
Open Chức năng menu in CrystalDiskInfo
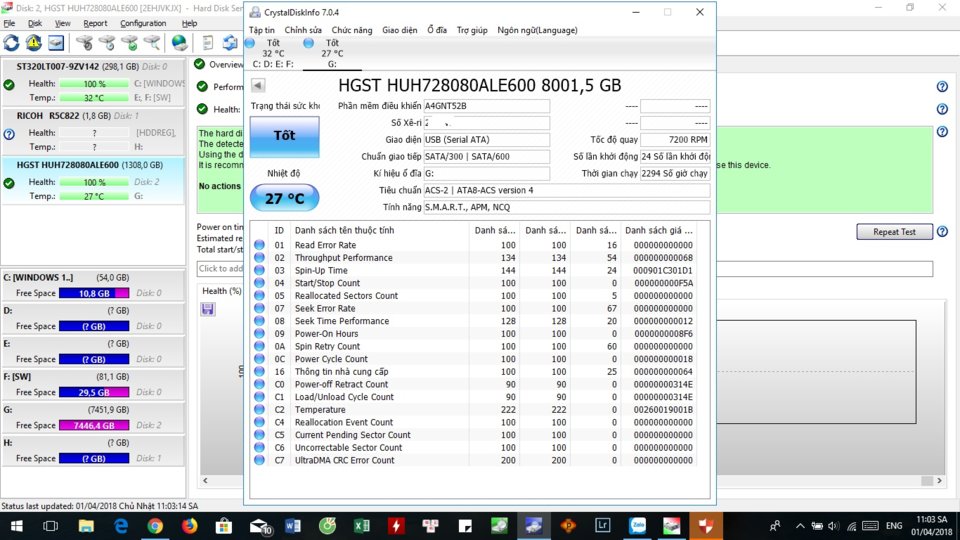pyautogui.click(x=351, y=30)
